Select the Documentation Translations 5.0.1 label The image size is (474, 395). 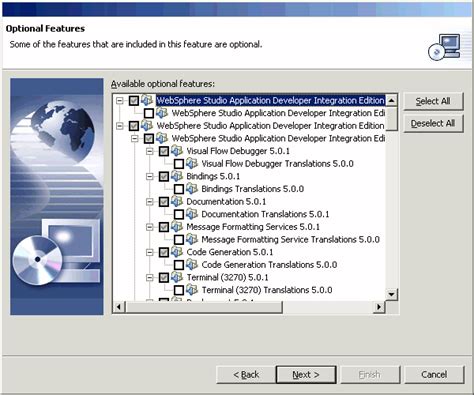coord(265,214)
